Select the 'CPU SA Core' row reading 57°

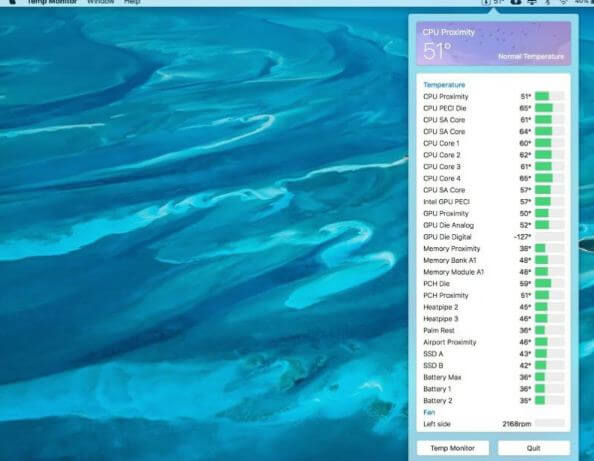(x=494, y=190)
